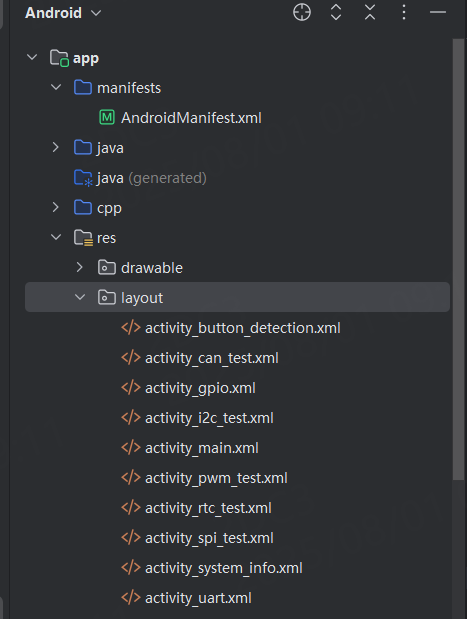
Task: Click the app module folder icon
Action: [x=60, y=58]
